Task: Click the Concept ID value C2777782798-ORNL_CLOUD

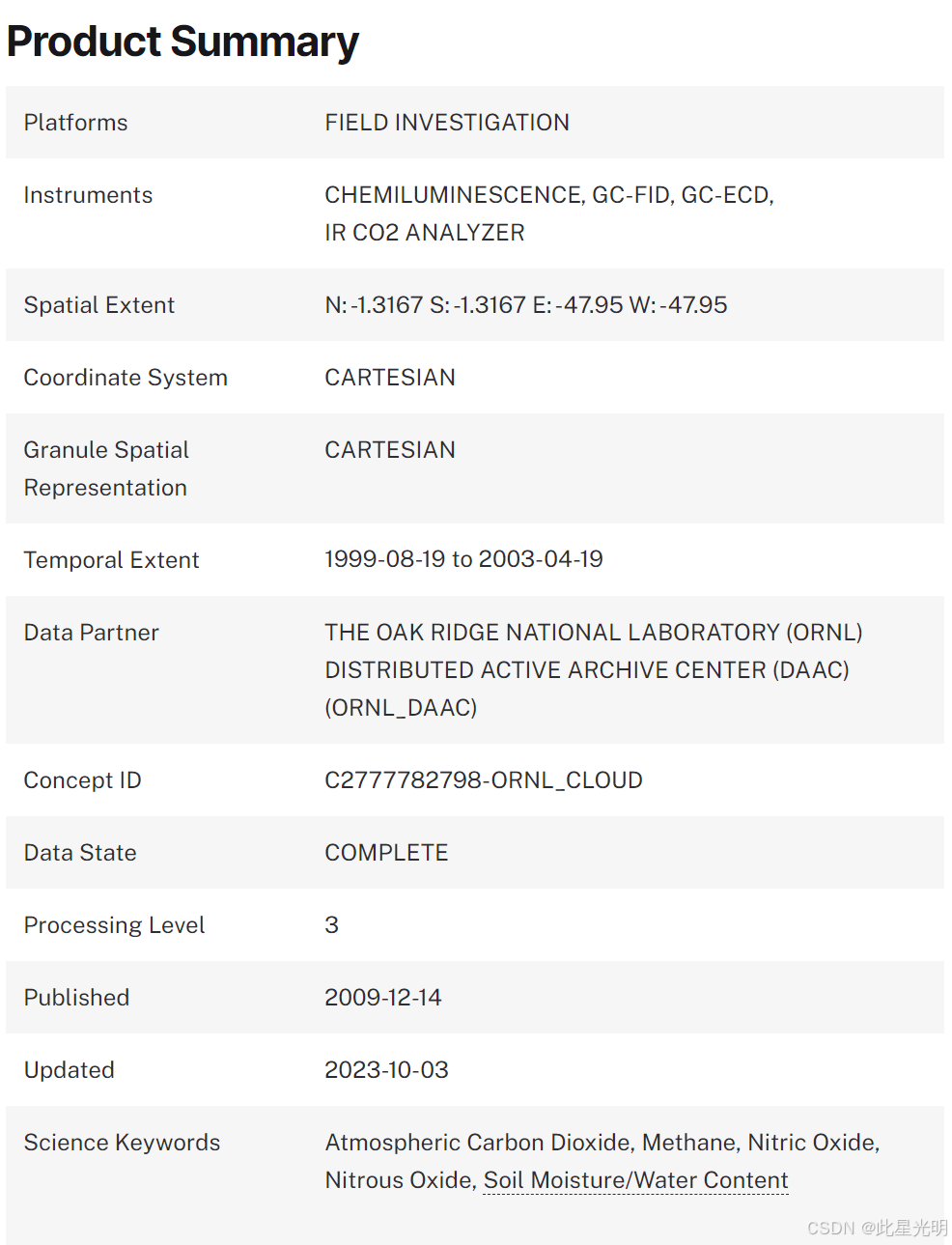Action: (x=483, y=780)
